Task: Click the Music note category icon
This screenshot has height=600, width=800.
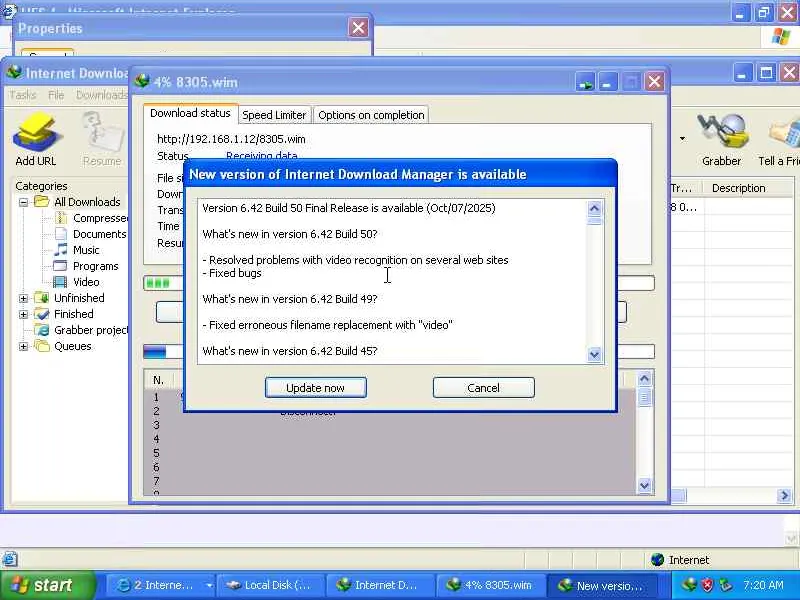Action: click(x=61, y=249)
